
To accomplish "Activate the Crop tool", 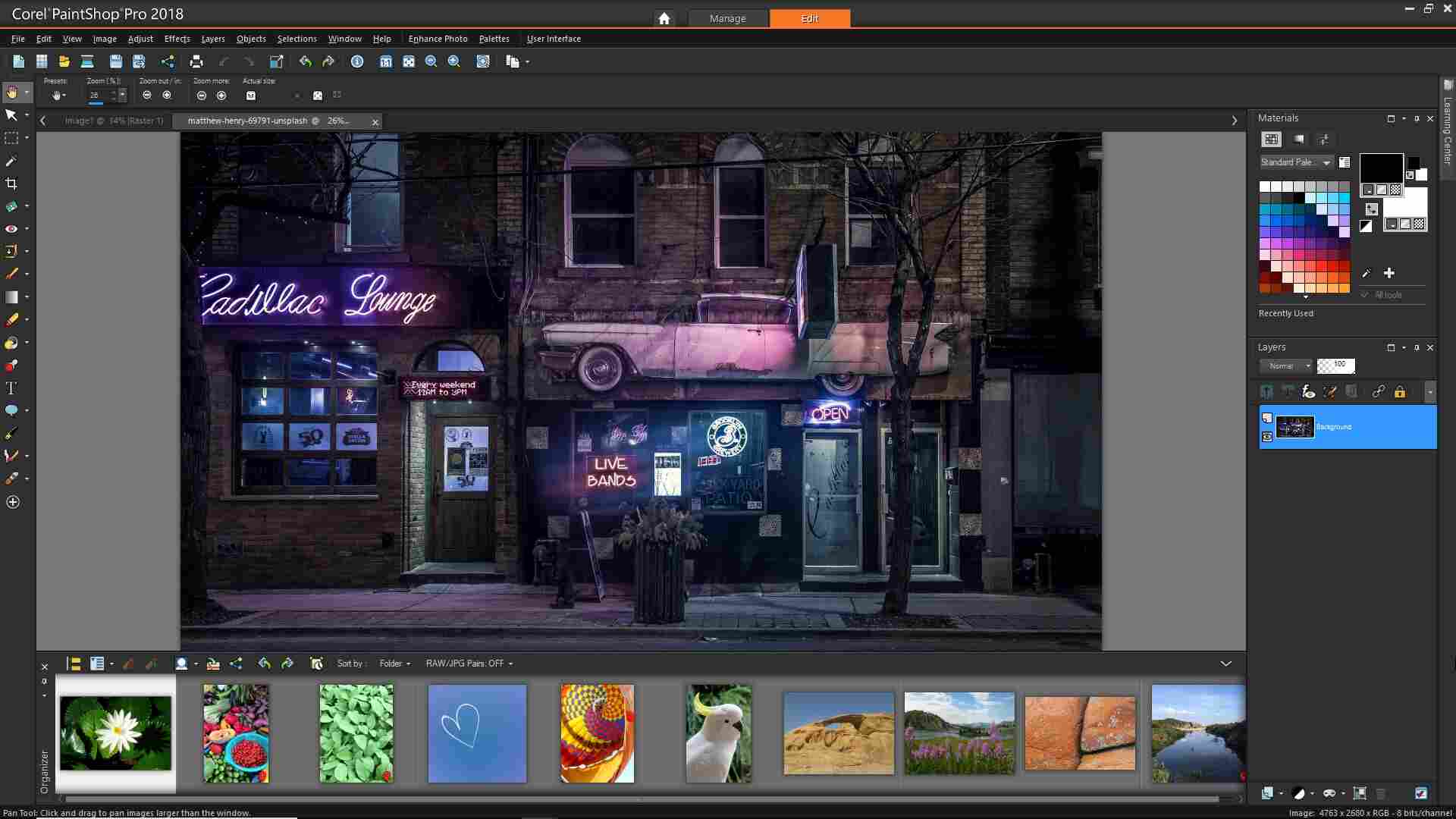I will pos(11,183).
